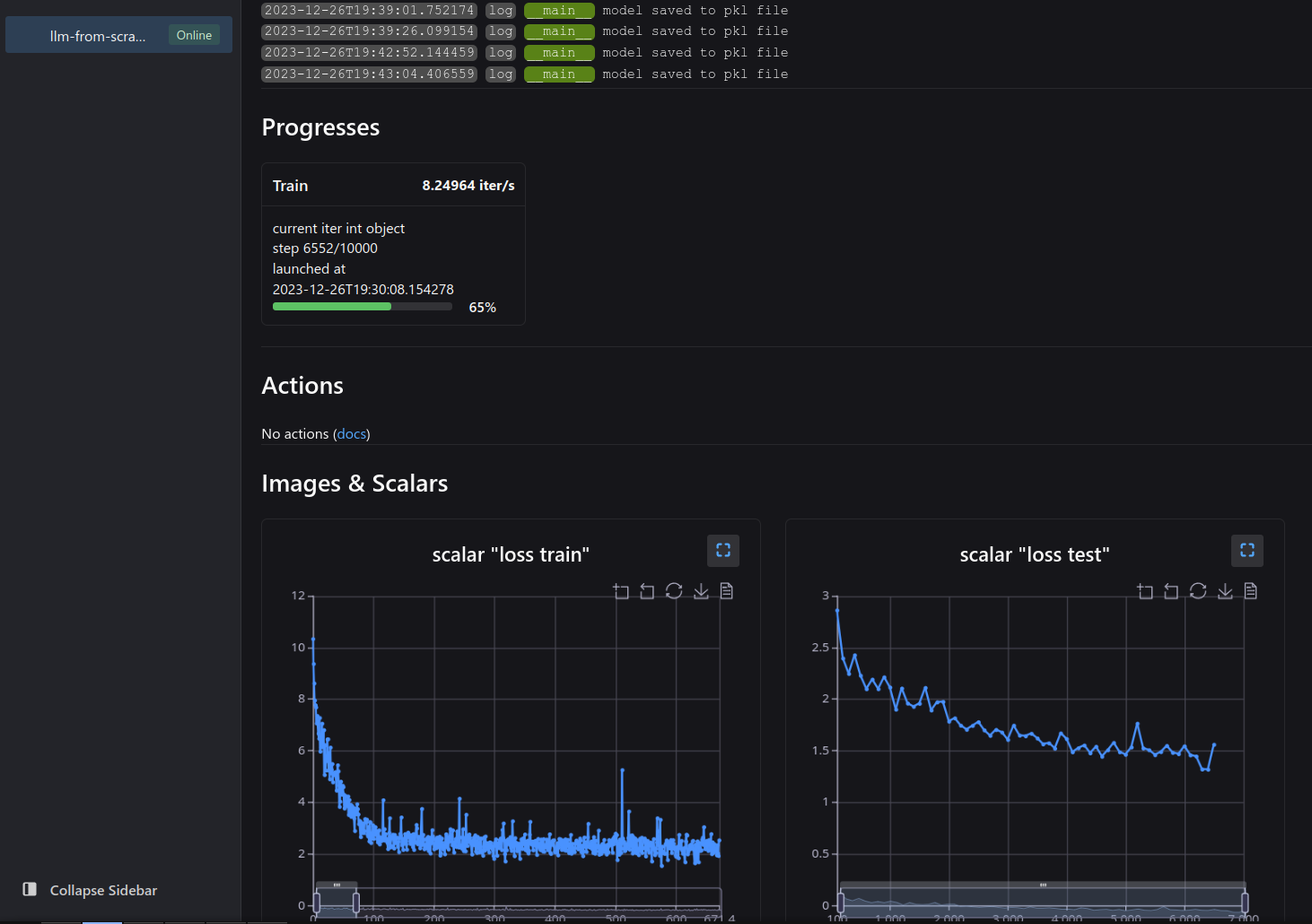This screenshot has width=1312, height=924.
Task: Save loss test chart as image
Action: pos(1225,591)
